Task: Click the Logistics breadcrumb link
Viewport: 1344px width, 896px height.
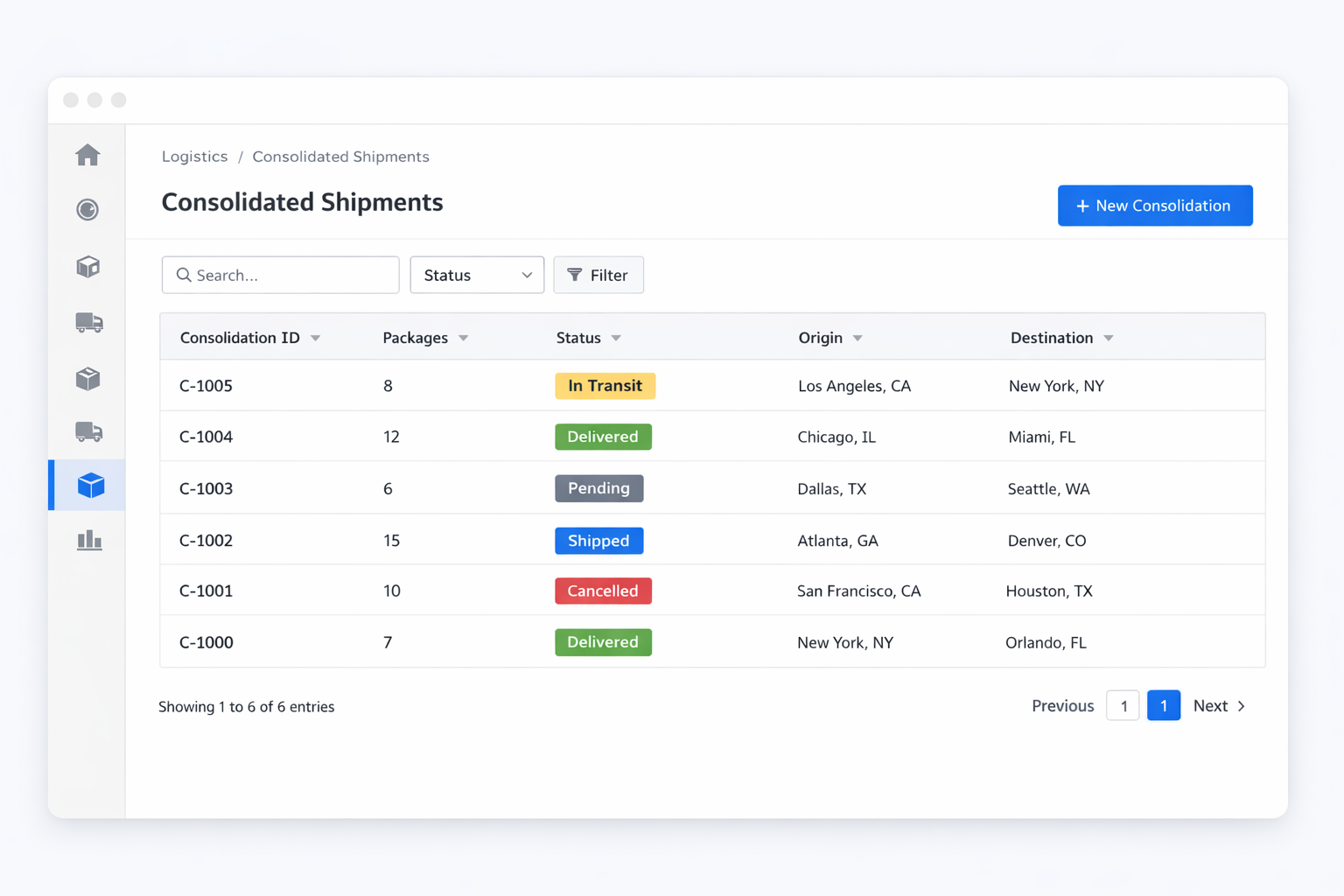Action: [x=194, y=157]
